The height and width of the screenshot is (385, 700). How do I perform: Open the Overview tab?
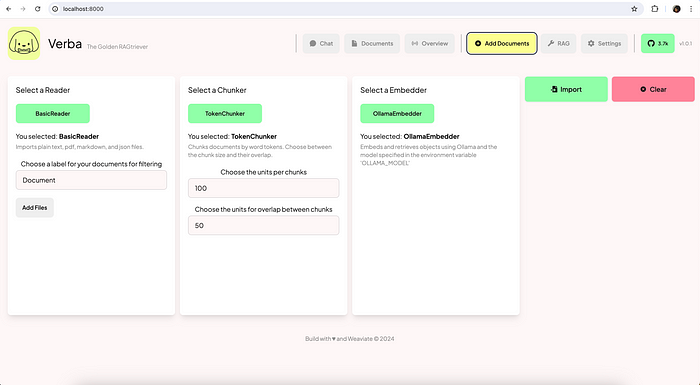[429, 43]
